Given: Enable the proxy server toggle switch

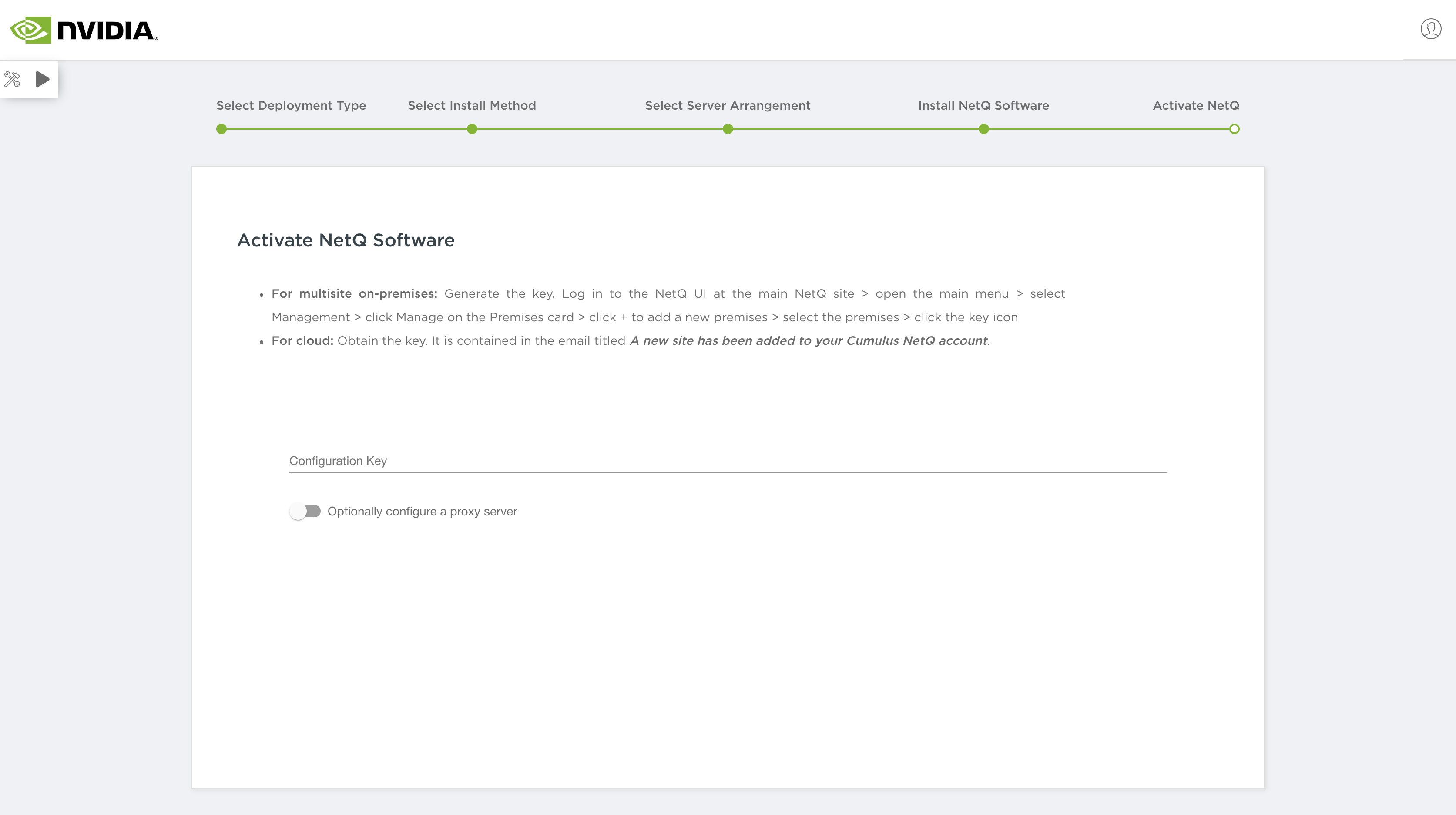Looking at the screenshot, I should click(x=305, y=511).
